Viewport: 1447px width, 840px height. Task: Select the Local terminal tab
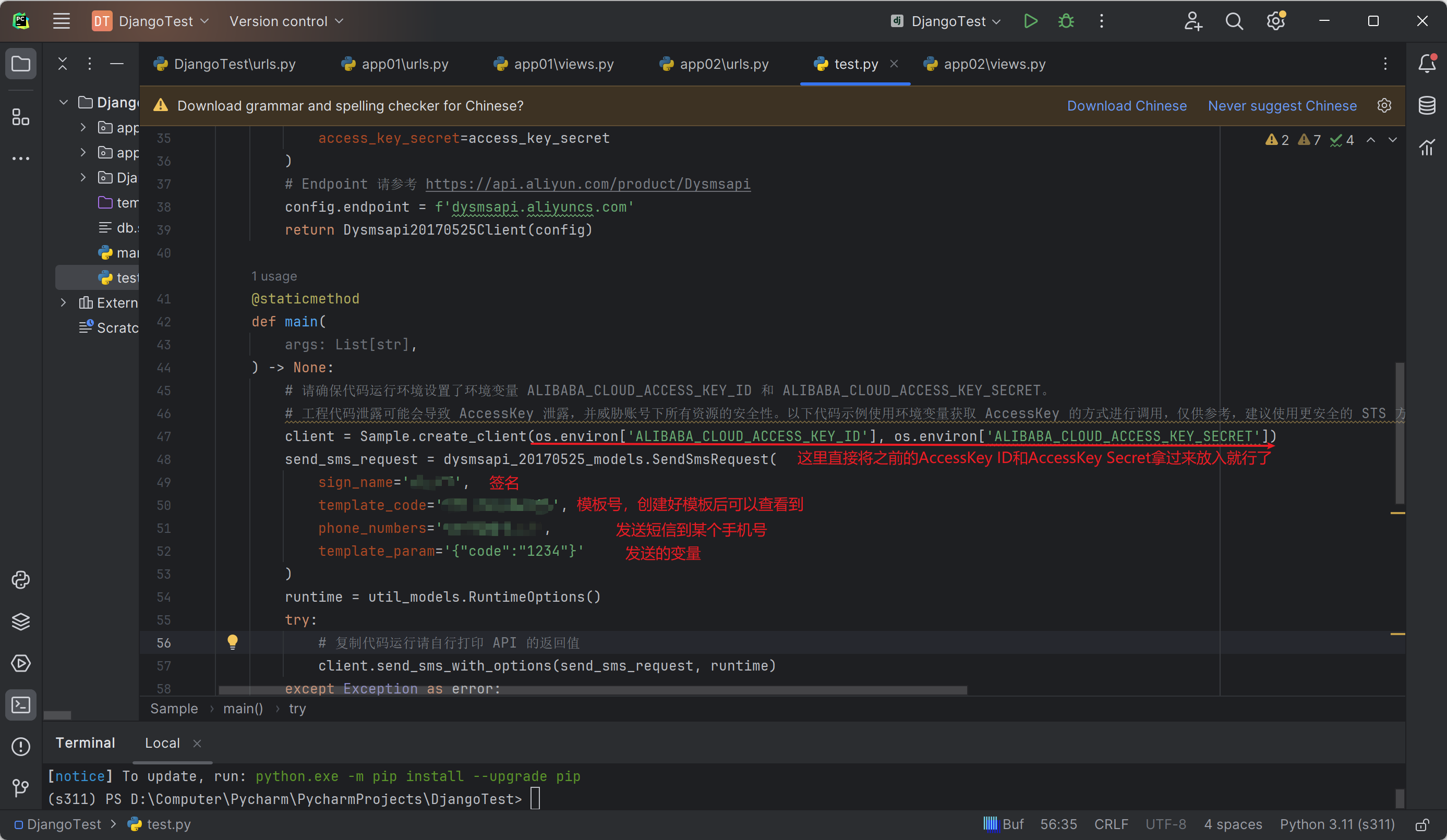coord(163,743)
